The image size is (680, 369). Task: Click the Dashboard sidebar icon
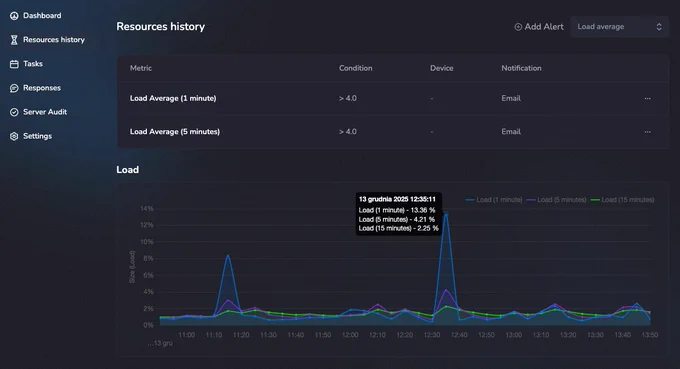14,16
